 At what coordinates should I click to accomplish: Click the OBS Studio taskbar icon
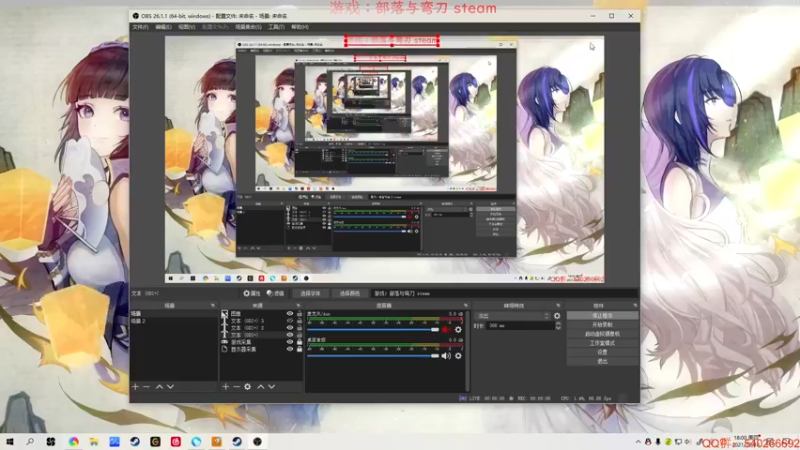click(257, 441)
